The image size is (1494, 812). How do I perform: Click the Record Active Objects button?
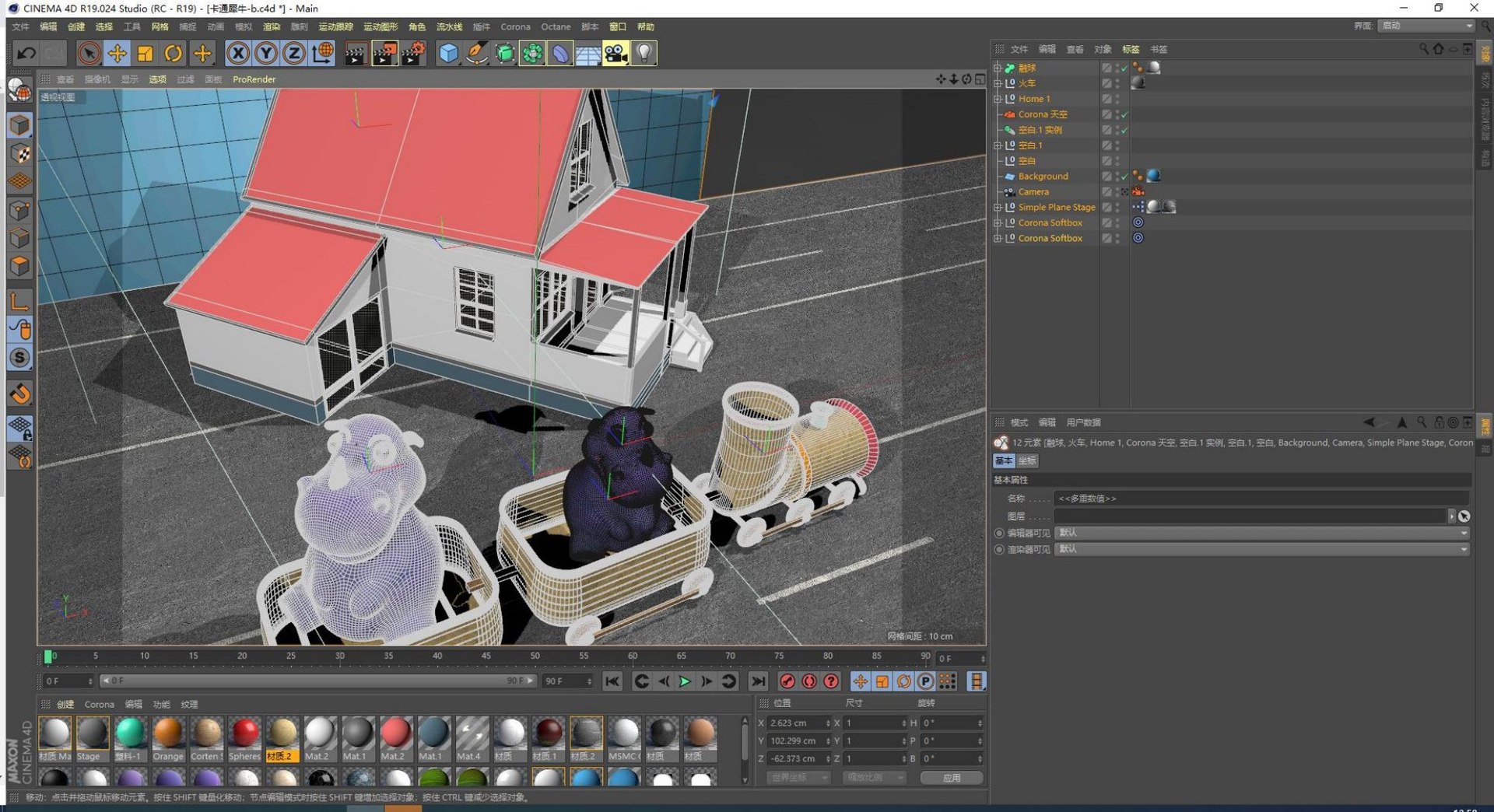[787, 681]
